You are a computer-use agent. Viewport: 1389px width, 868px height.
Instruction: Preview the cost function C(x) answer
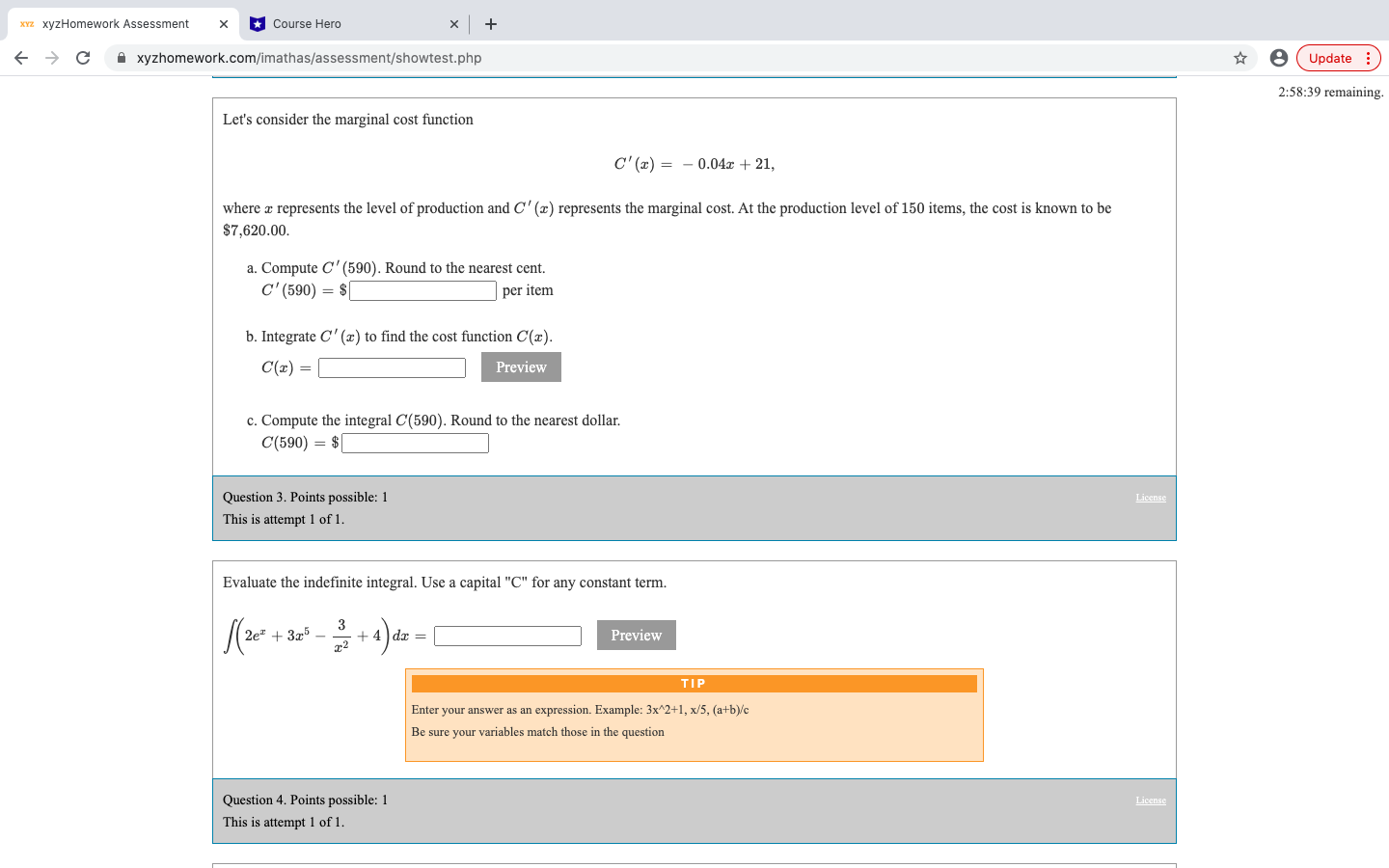click(521, 366)
